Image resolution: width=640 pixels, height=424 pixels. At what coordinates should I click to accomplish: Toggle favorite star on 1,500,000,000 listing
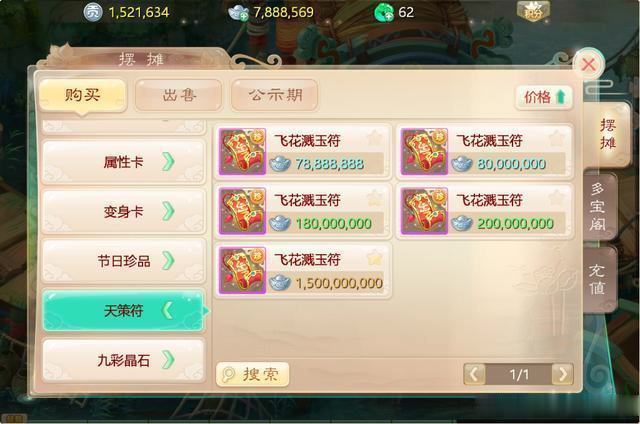coord(374,258)
